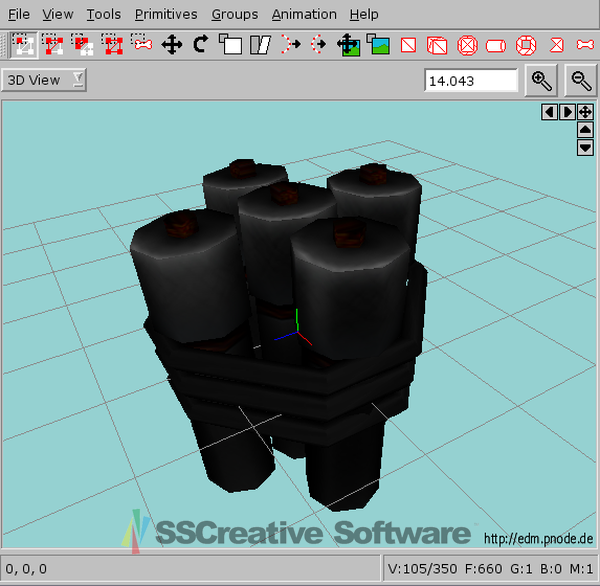
Task: Open the Animation menu
Action: click(x=304, y=15)
